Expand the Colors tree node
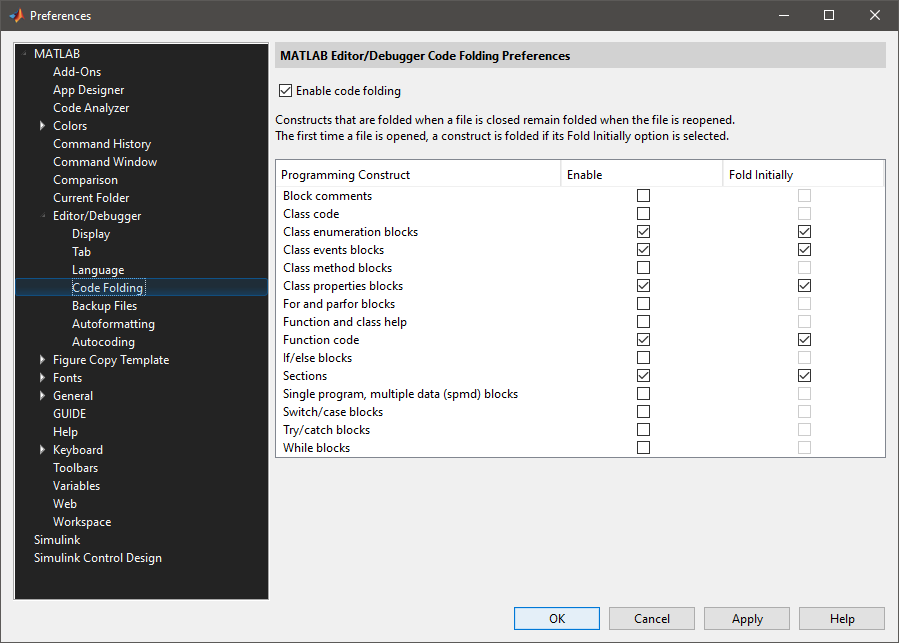This screenshot has width=899, height=643. 42,126
